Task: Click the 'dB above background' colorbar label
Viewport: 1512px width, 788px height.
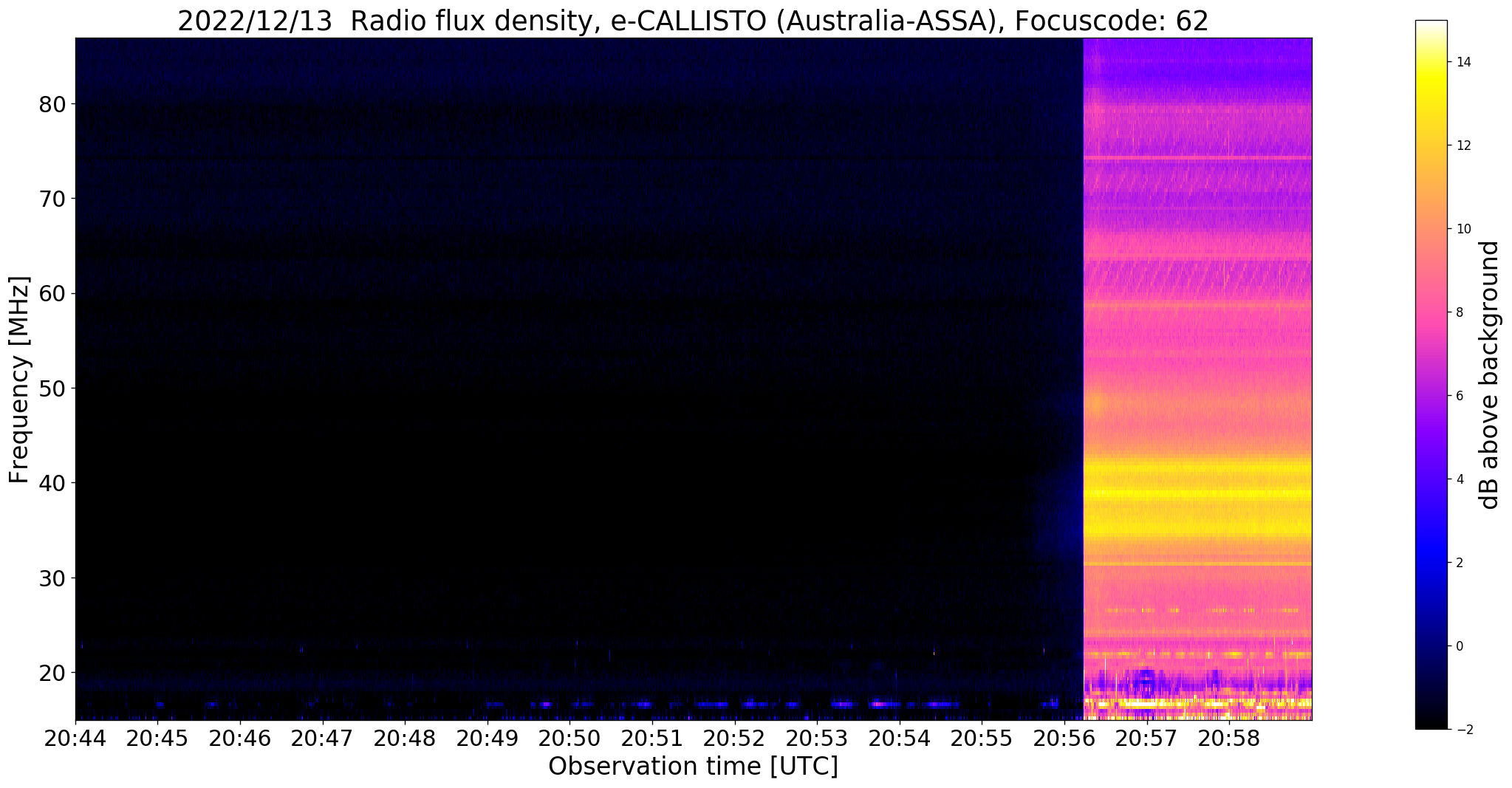Action: [1490, 374]
